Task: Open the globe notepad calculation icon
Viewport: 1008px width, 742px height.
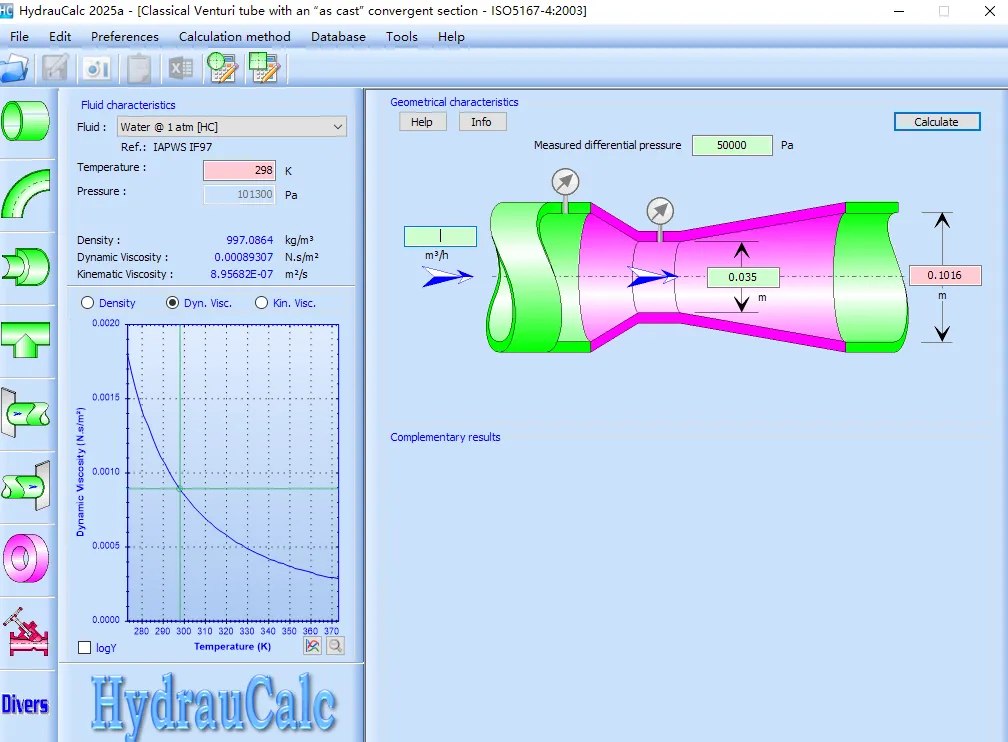Action: pos(222,68)
